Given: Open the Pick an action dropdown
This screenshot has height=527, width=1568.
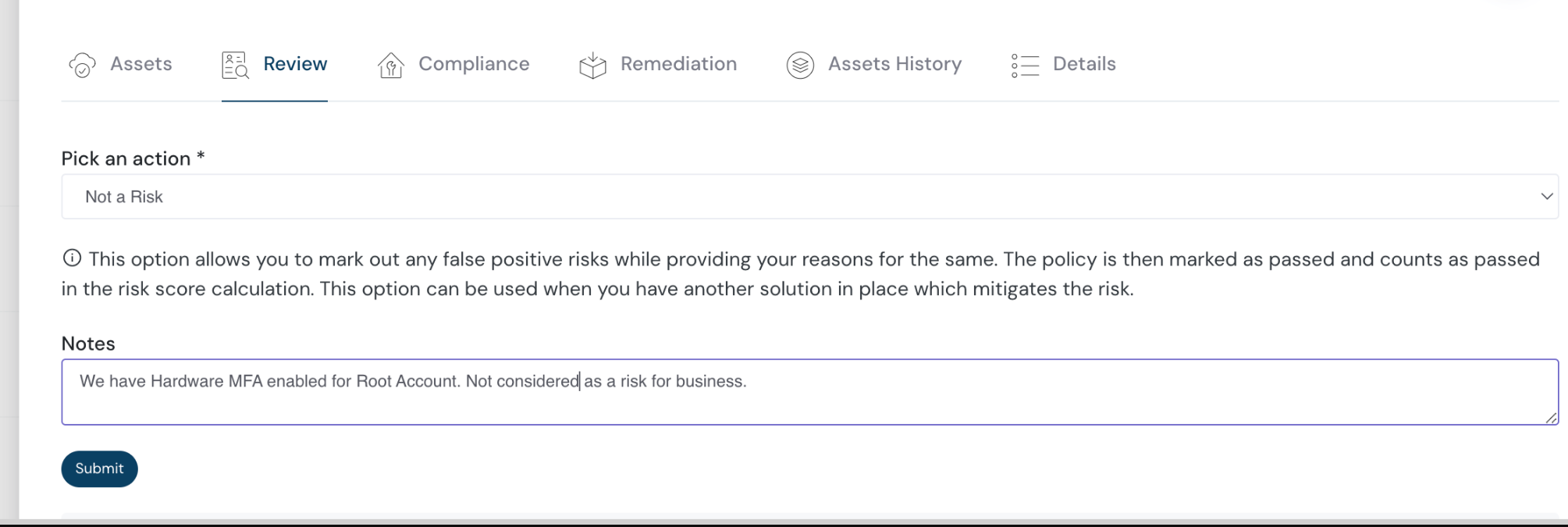Looking at the screenshot, I should point(809,197).
